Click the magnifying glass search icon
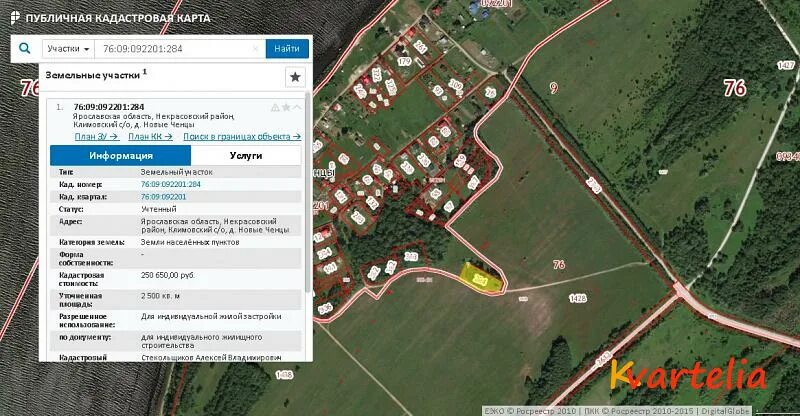Image resolution: width=800 pixels, height=416 pixels. tap(24, 48)
